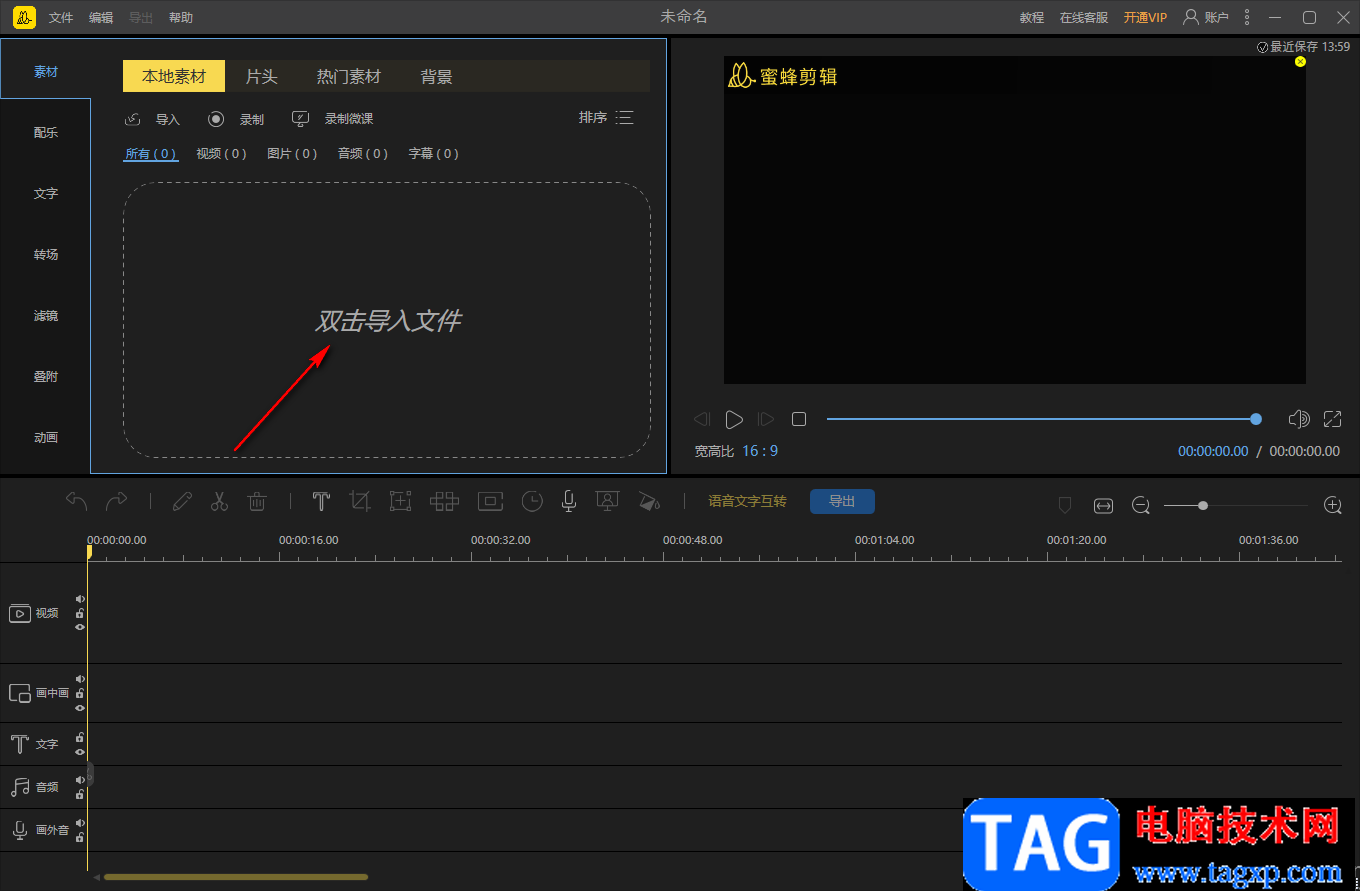
Task: Open the 配乐 sidebar panel
Action: pos(46,132)
